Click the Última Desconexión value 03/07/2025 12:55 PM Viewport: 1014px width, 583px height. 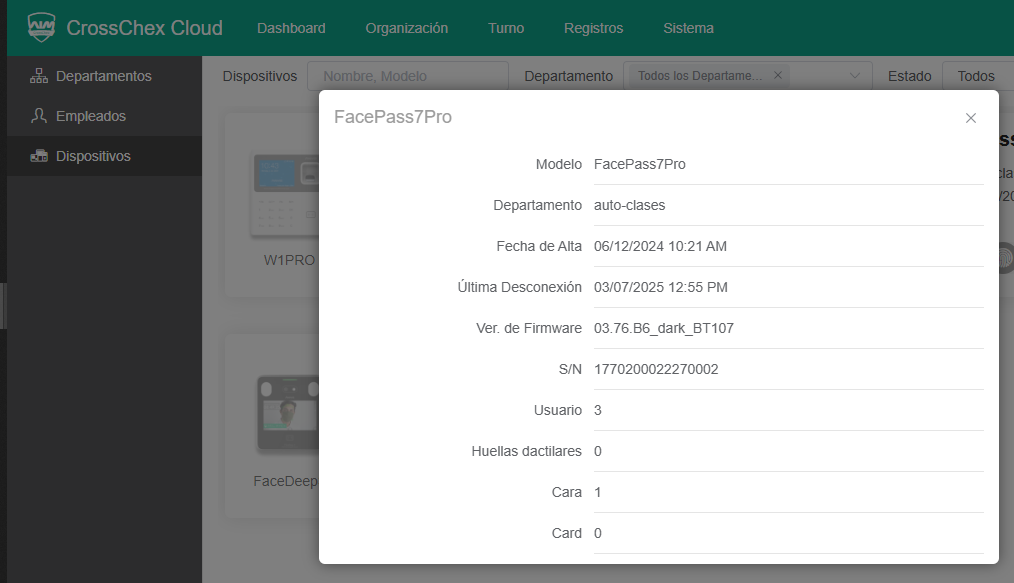(661, 288)
